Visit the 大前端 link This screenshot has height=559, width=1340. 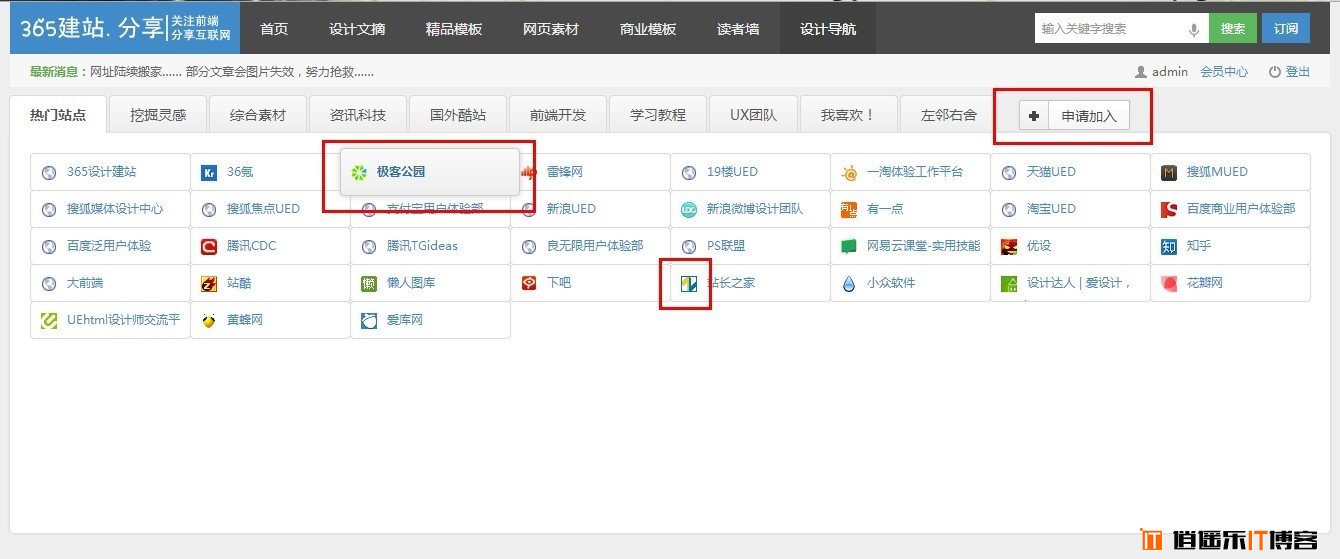click(x=85, y=283)
